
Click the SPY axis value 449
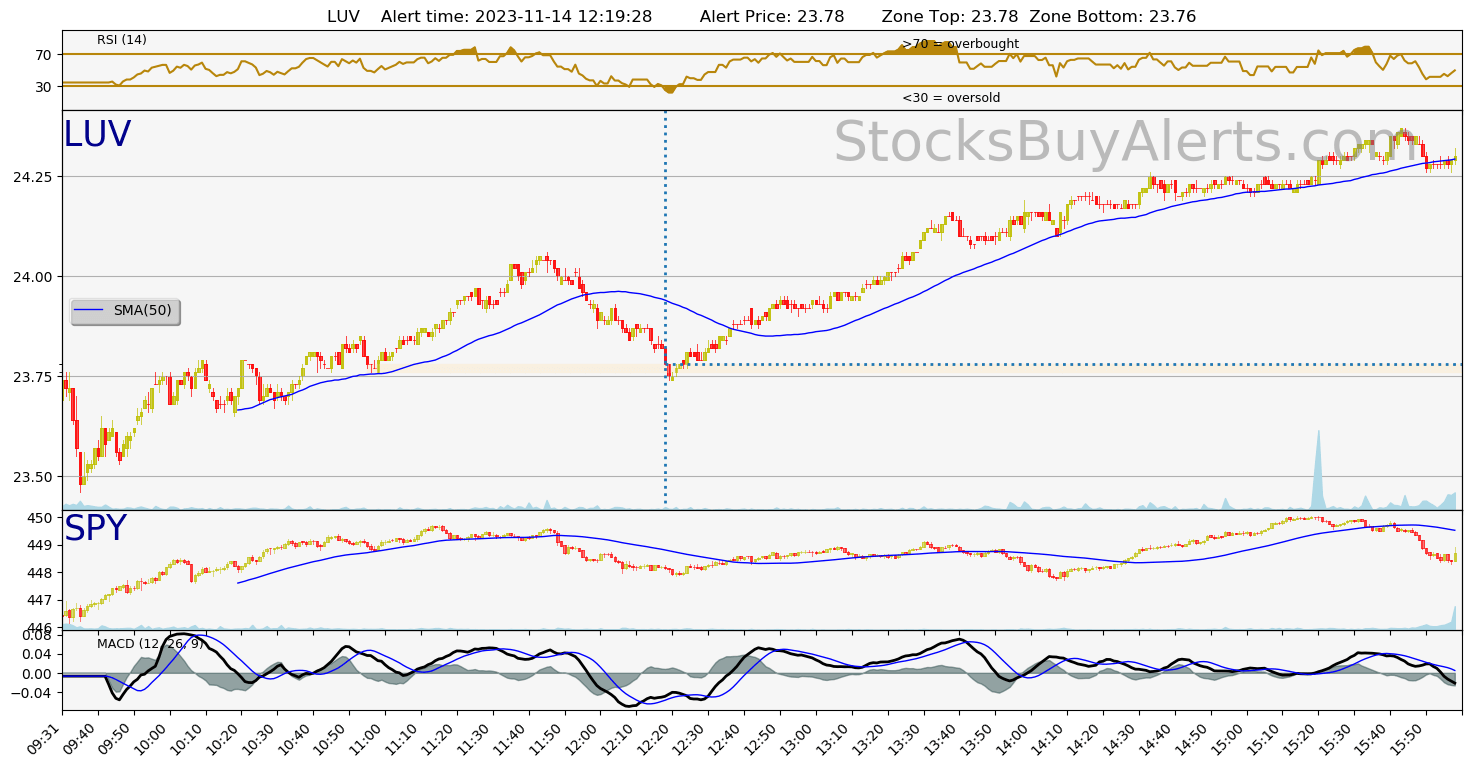[41, 545]
